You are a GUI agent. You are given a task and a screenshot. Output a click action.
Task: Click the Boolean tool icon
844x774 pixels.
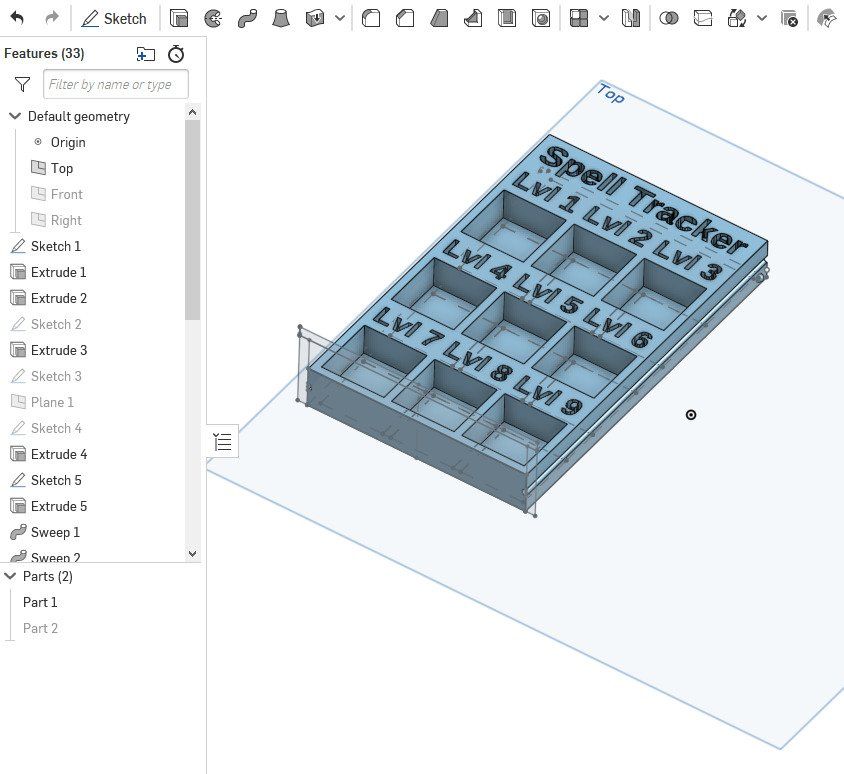(670, 18)
